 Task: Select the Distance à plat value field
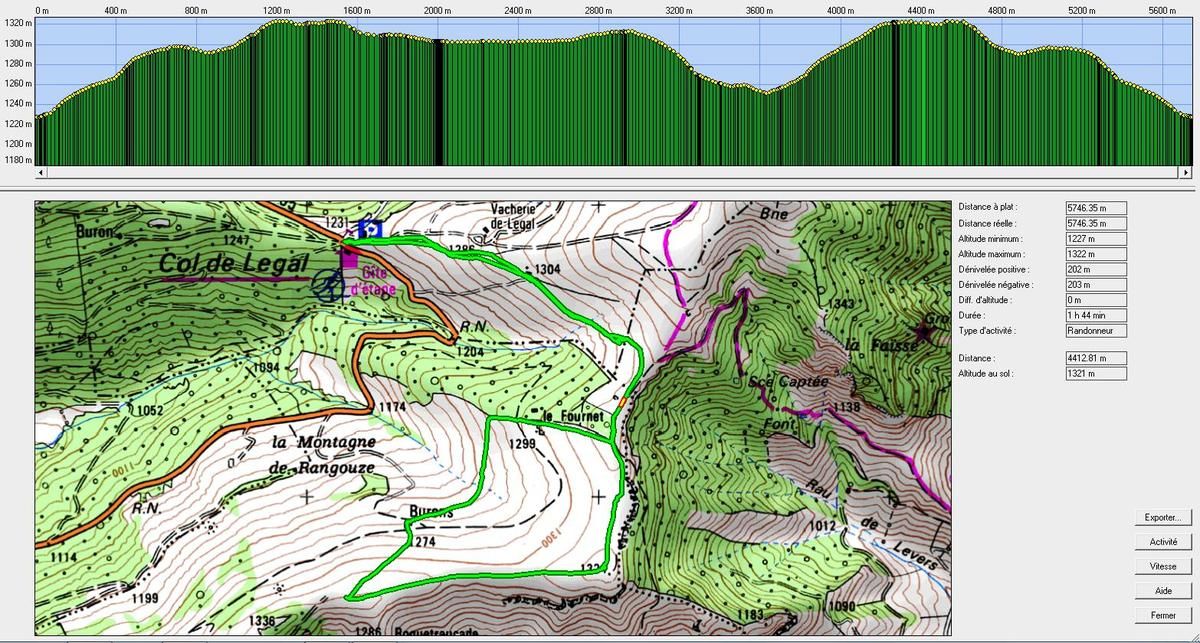pos(1097,207)
